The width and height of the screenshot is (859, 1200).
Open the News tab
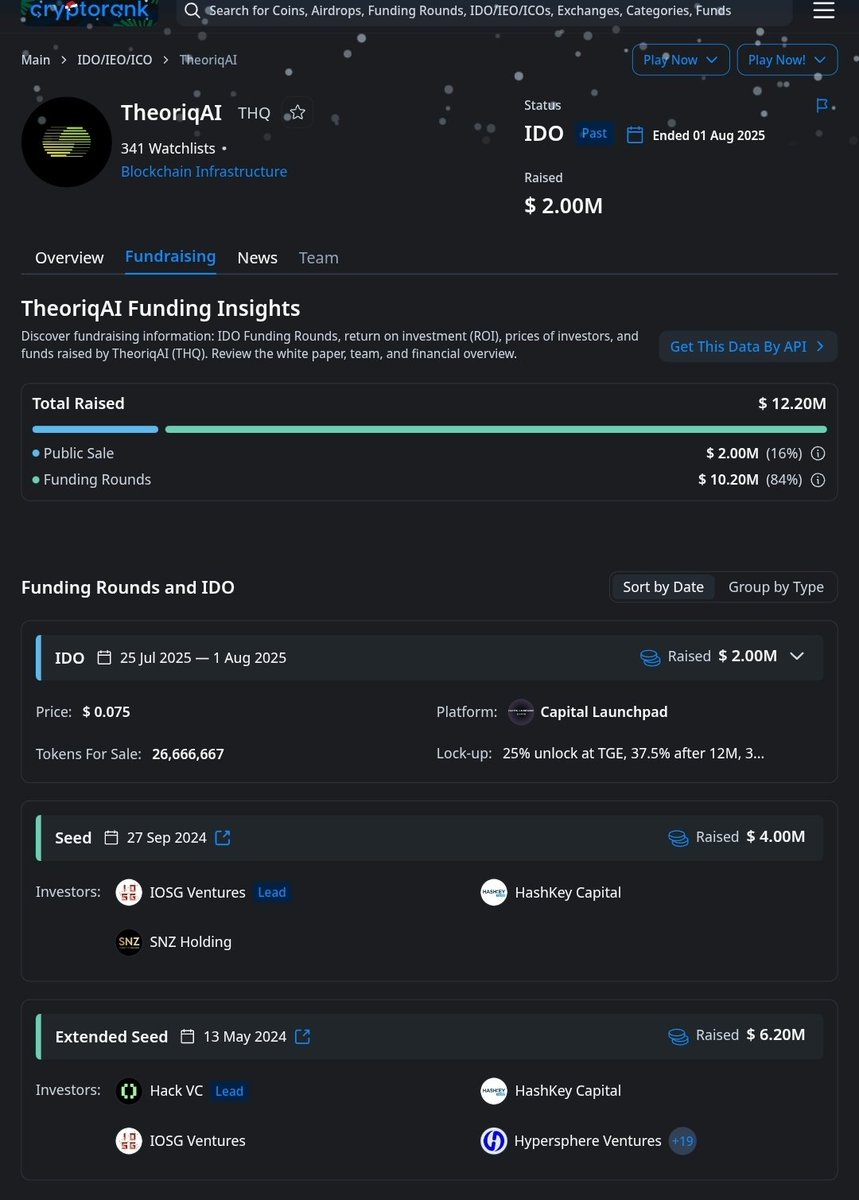point(257,258)
